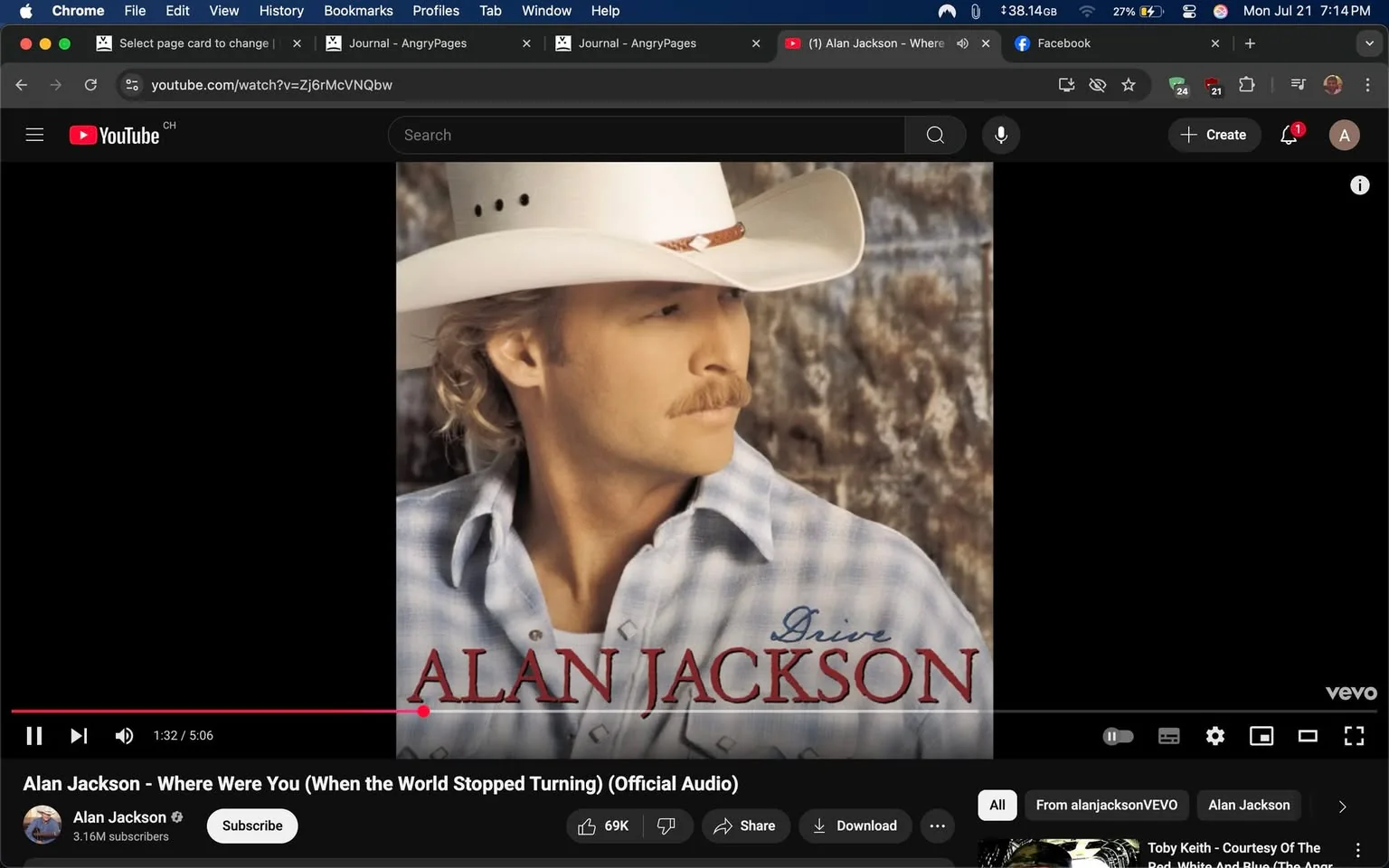Mute the Alan Jackson tab's audio icon

[x=962, y=43]
